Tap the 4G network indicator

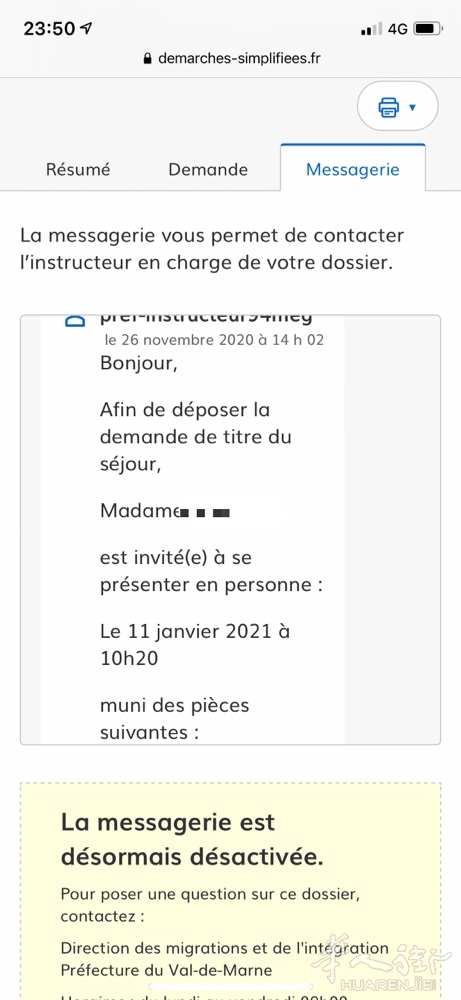tap(398, 29)
